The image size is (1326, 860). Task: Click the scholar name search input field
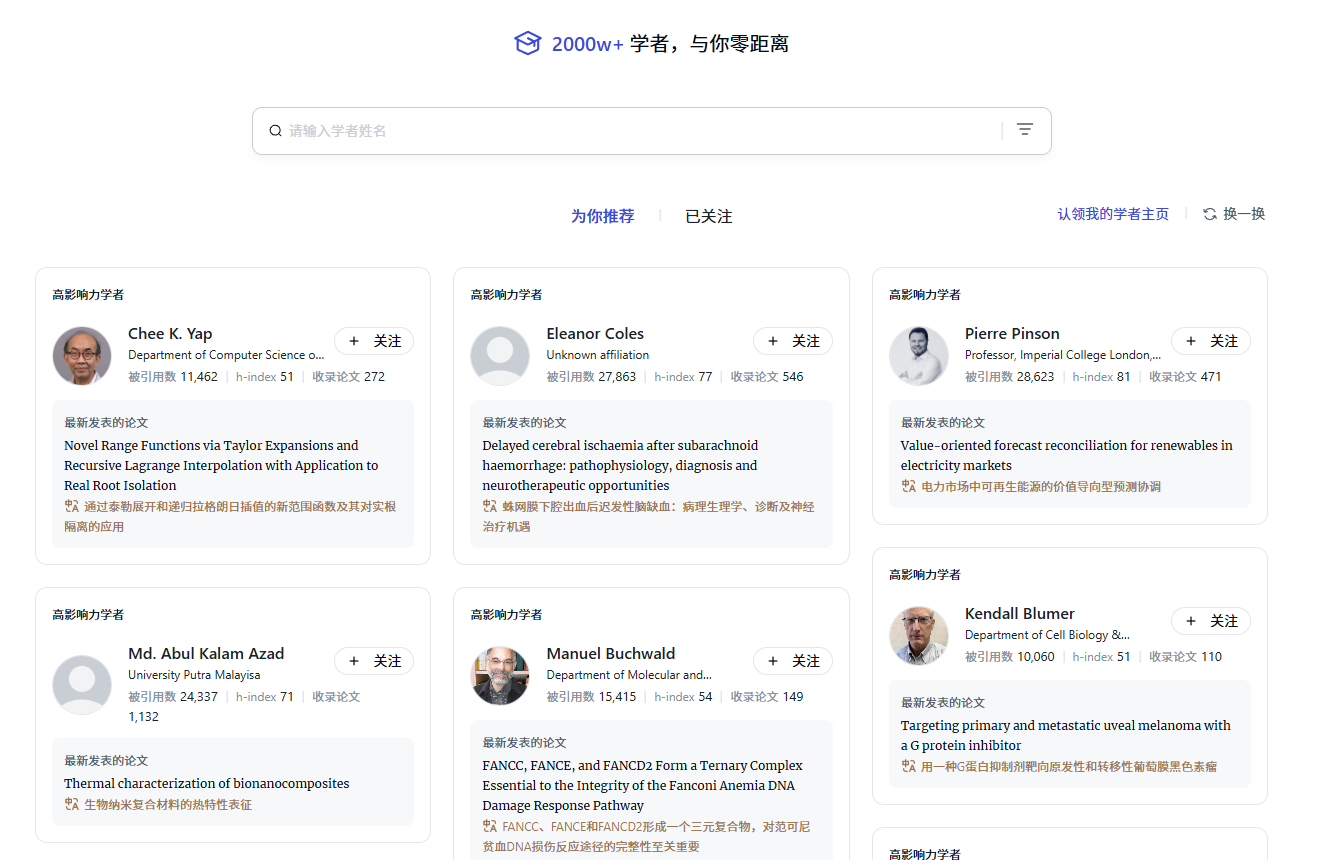640,131
